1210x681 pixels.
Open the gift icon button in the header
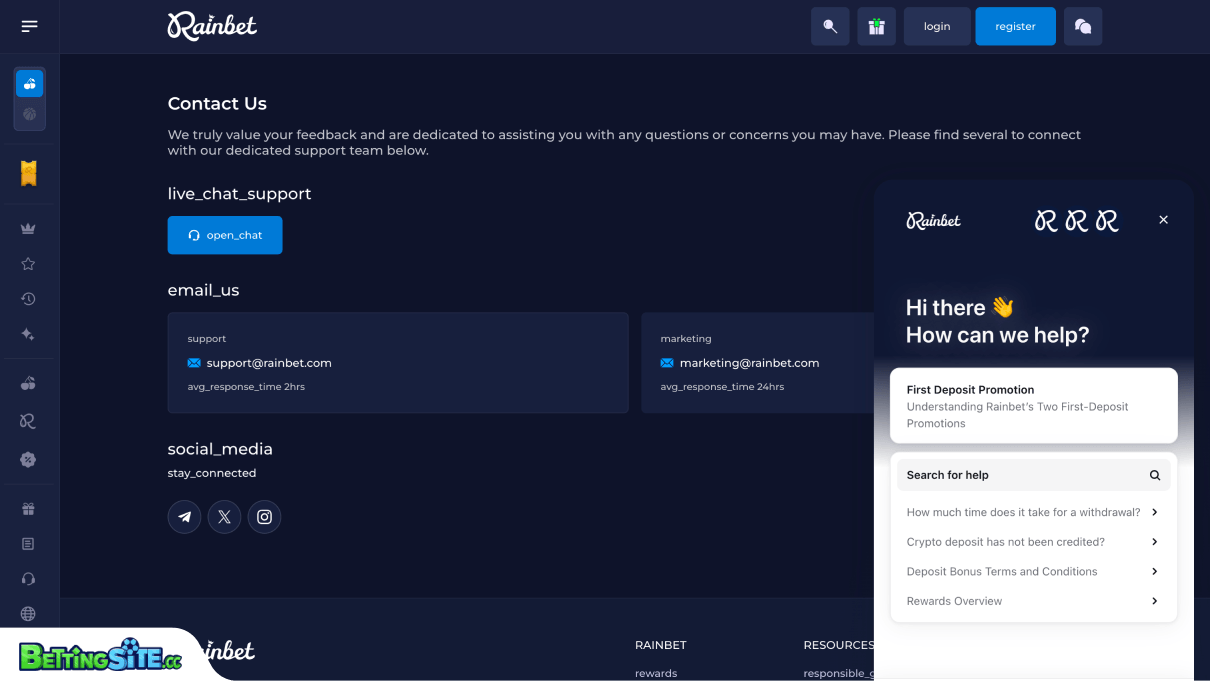[877, 26]
